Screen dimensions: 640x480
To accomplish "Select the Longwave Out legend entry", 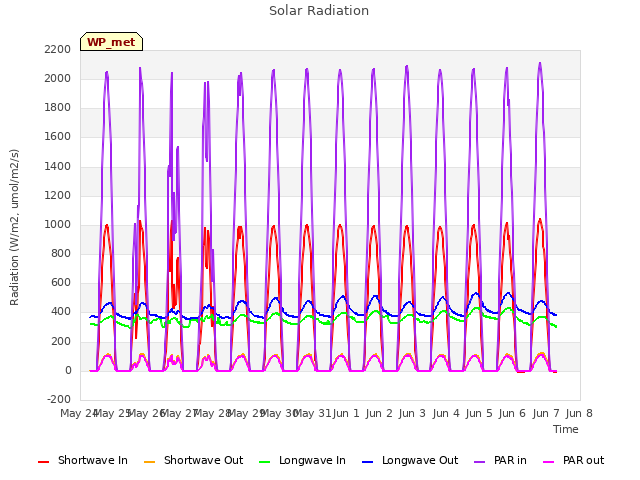I will [410, 460].
